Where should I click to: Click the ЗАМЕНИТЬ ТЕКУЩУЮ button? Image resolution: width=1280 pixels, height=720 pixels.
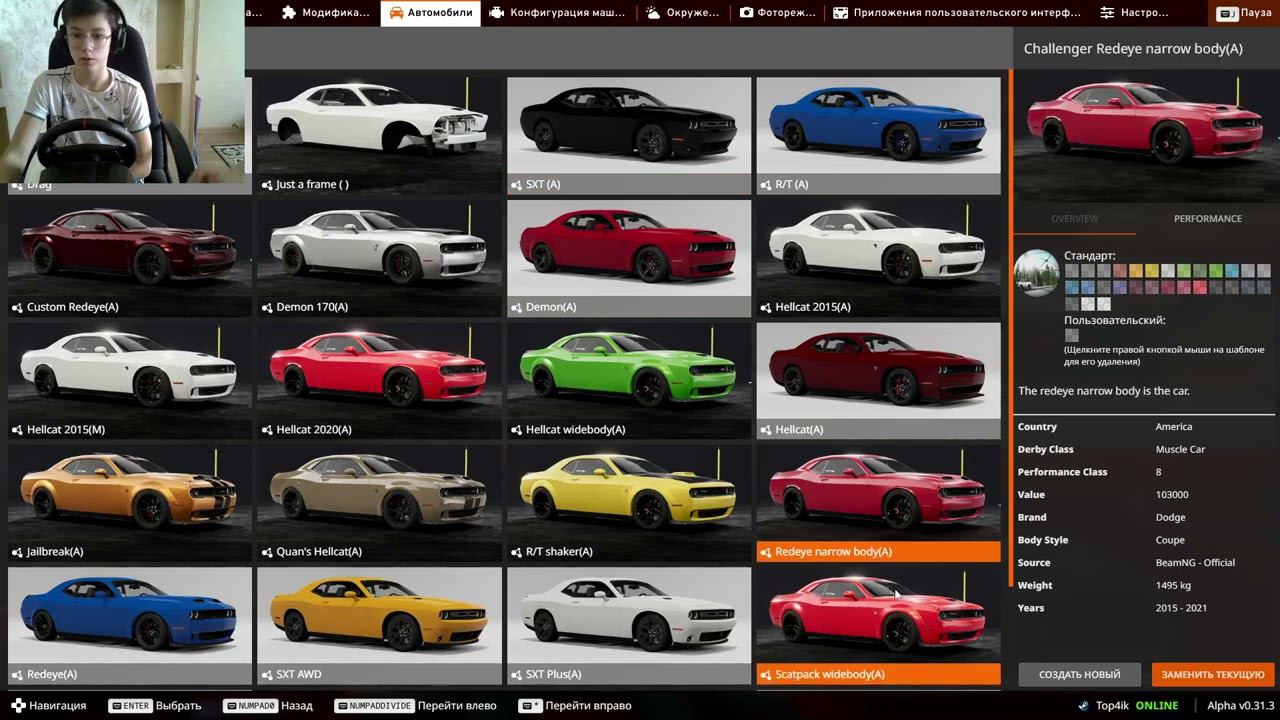point(1213,674)
